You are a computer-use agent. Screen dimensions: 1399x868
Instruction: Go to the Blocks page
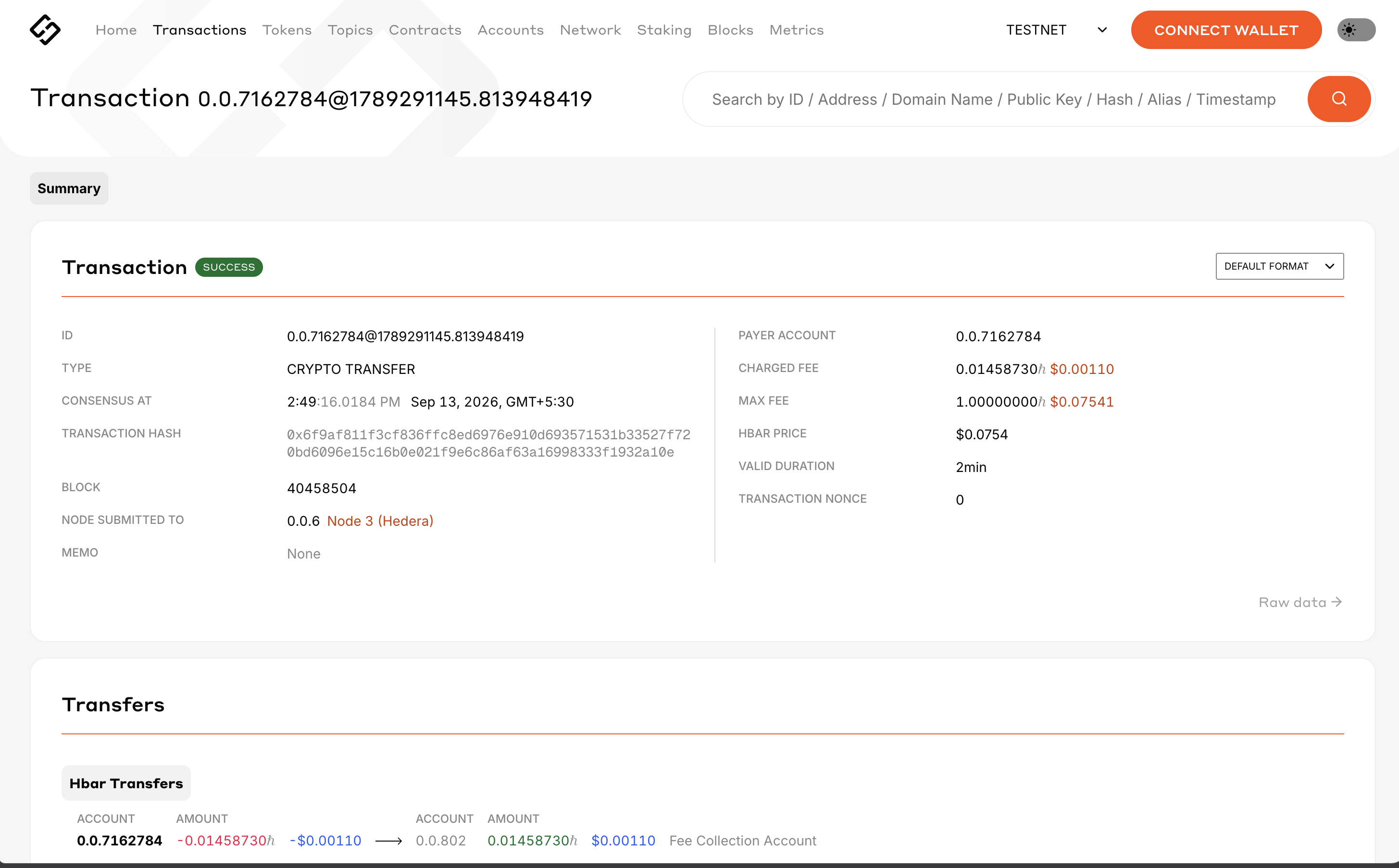[x=730, y=30]
